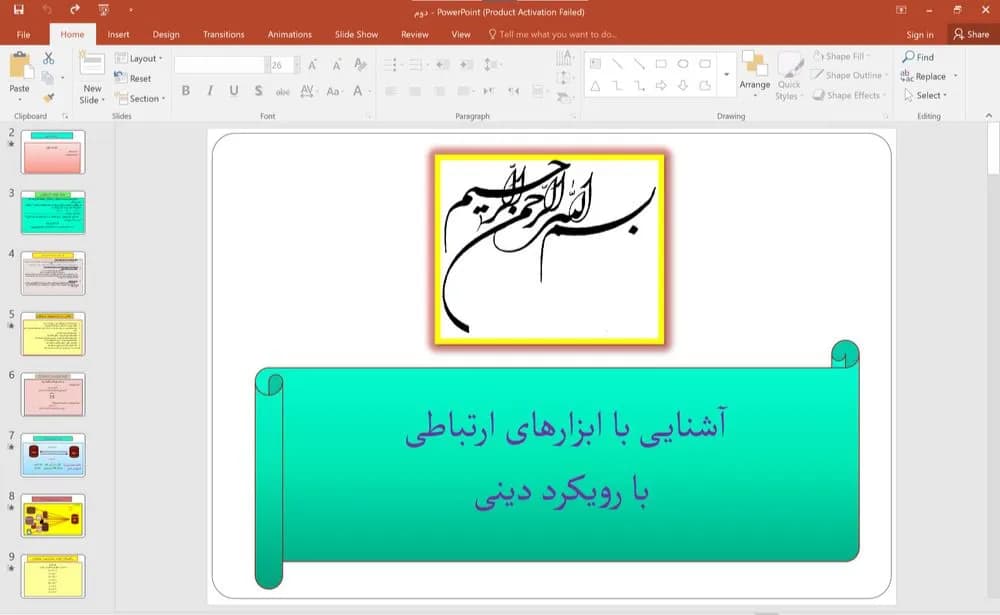Toggle Bold formatting
Screen dimensions: 1000x615
coord(186,91)
